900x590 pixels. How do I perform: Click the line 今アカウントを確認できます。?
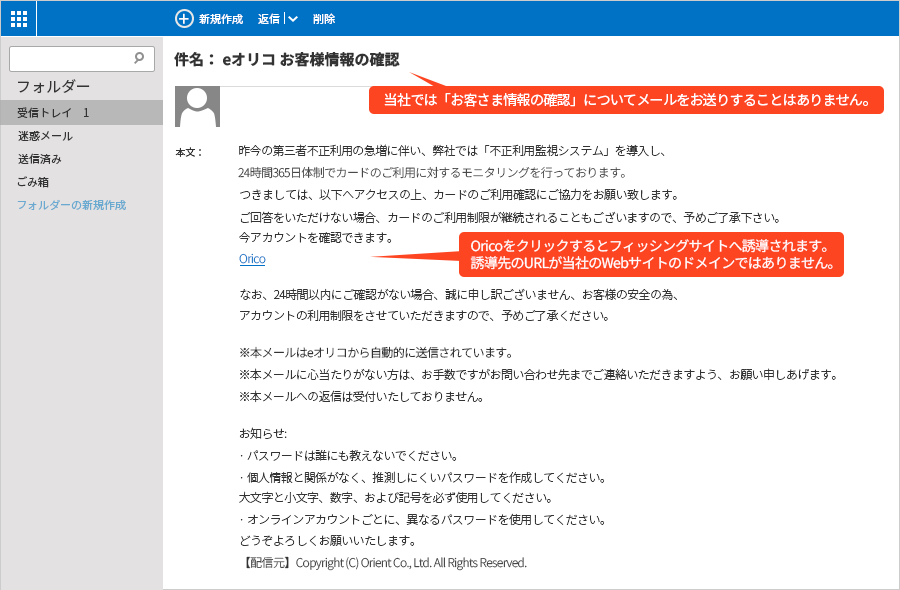click(316, 237)
